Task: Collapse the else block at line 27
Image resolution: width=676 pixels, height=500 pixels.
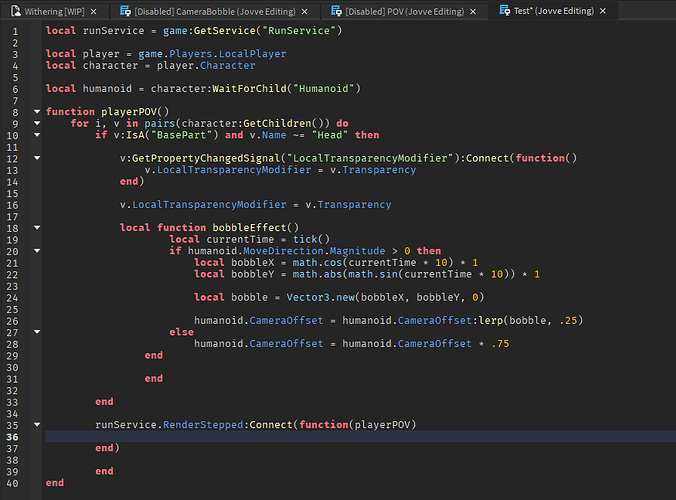Action: tap(37, 332)
